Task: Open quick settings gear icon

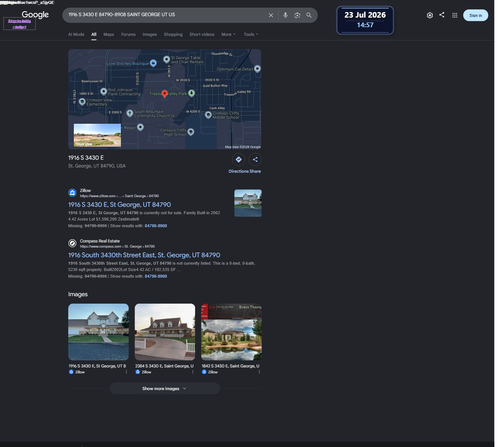Action: pos(430,15)
